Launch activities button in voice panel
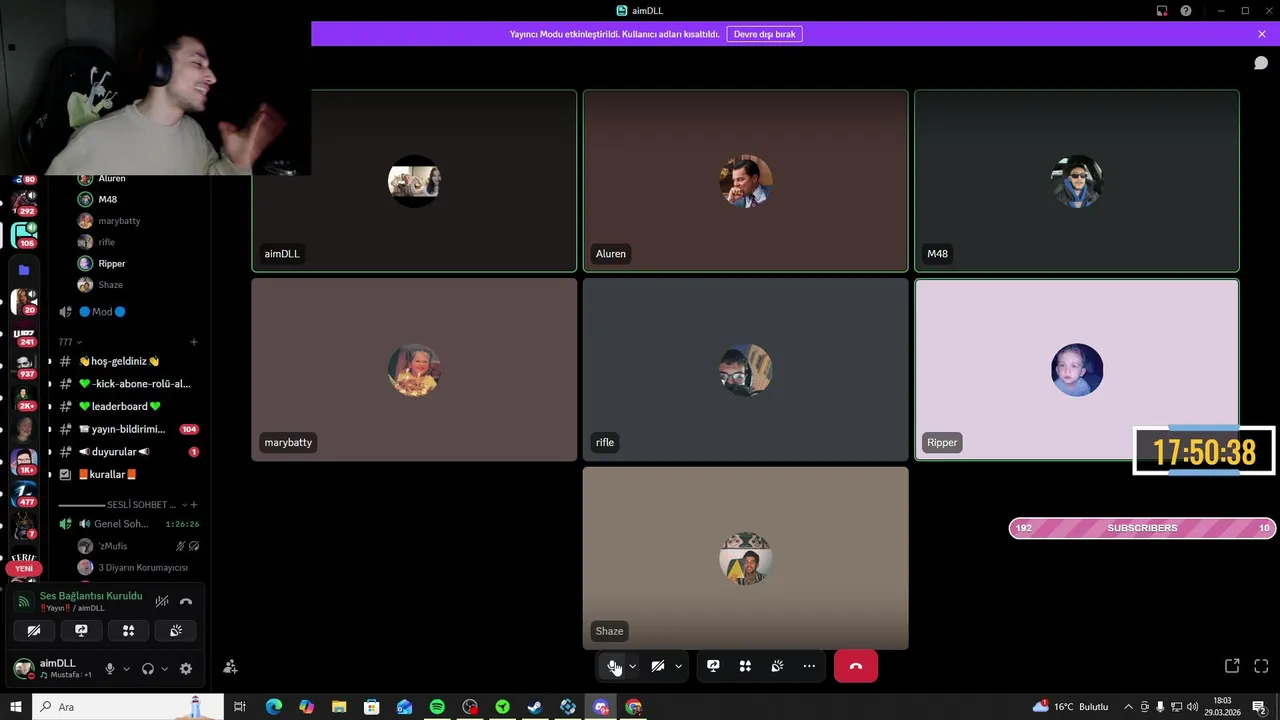The width and height of the screenshot is (1280, 720). coord(128,631)
